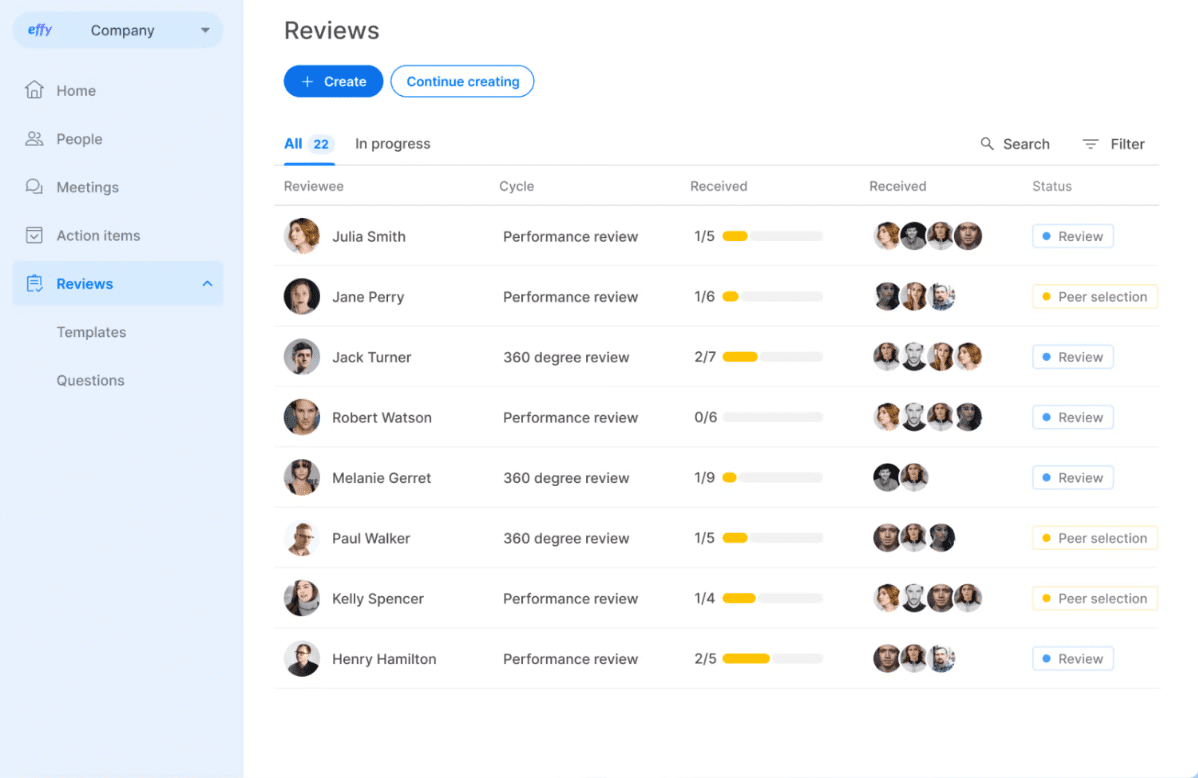This screenshot has width=1198, height=778.
Task: Switch to the In progress tab
Action: tap(392, 143)
